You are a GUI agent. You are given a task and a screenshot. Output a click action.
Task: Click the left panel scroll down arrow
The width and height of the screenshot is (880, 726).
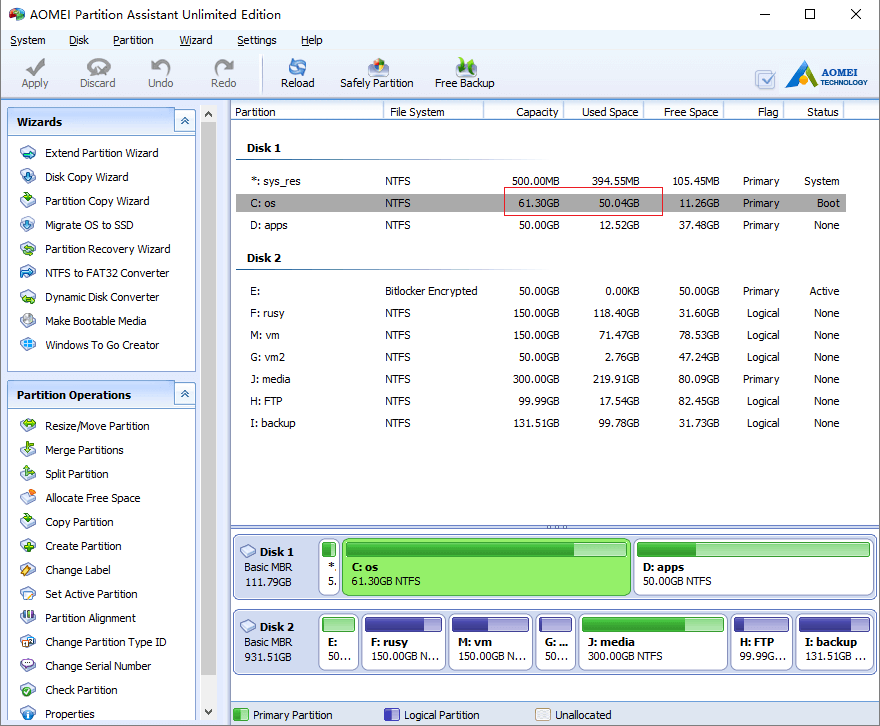click(x=208, y=712)
